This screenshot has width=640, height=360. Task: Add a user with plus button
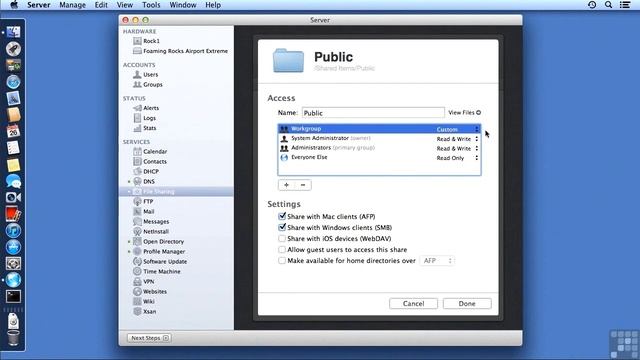(287, 185)
